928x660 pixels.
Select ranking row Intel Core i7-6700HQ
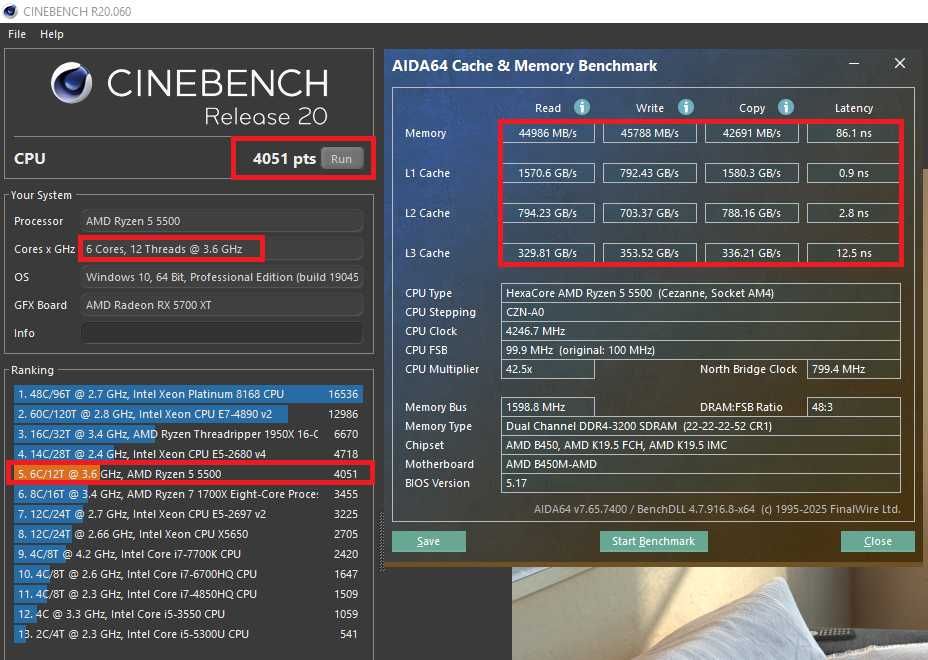tap(188, 574)
